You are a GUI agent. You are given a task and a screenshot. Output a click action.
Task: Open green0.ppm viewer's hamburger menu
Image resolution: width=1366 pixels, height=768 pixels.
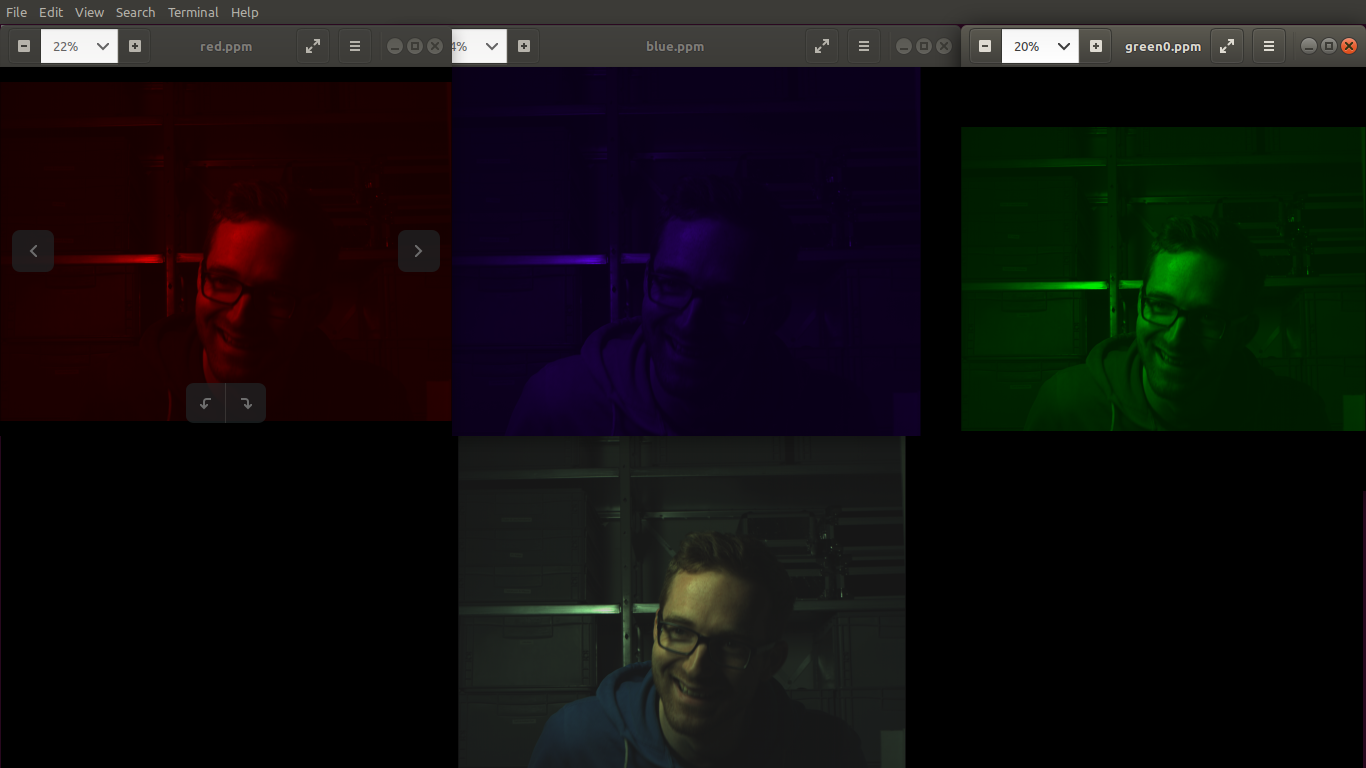pos(1268,45)
